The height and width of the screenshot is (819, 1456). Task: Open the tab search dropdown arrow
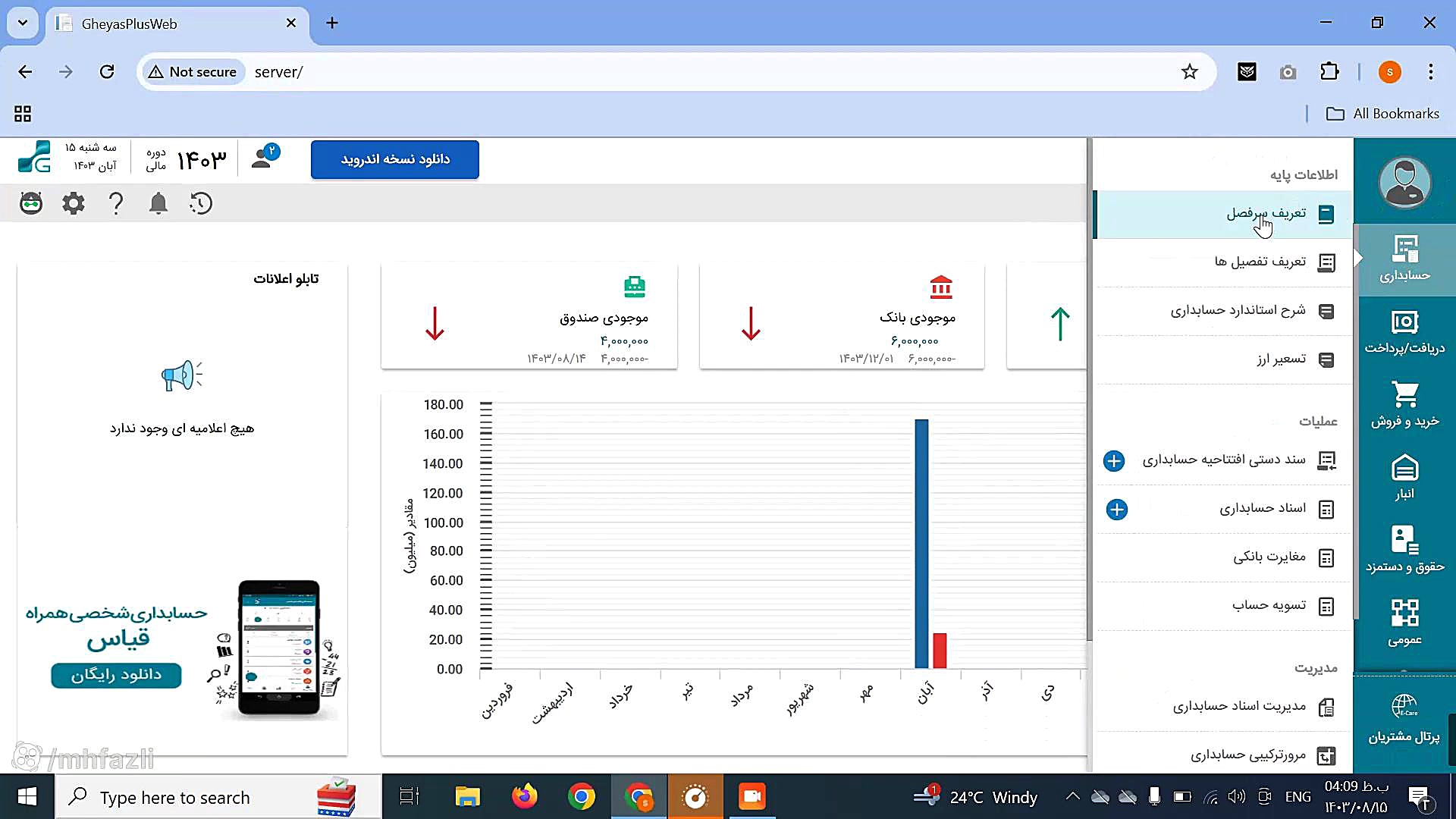click(23, 23)
